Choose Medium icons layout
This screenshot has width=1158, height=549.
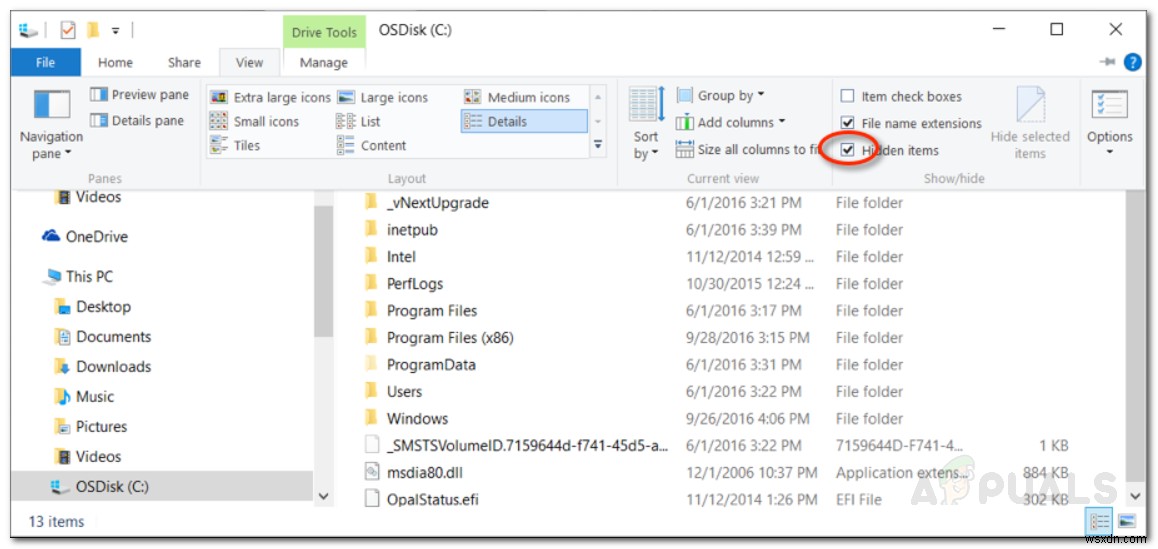tap(517, 98)
